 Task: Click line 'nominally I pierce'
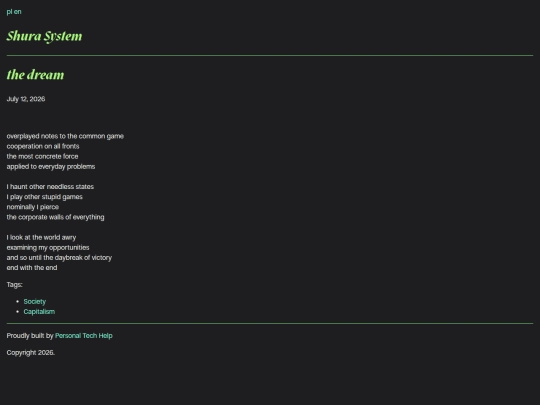coord(33,207)
